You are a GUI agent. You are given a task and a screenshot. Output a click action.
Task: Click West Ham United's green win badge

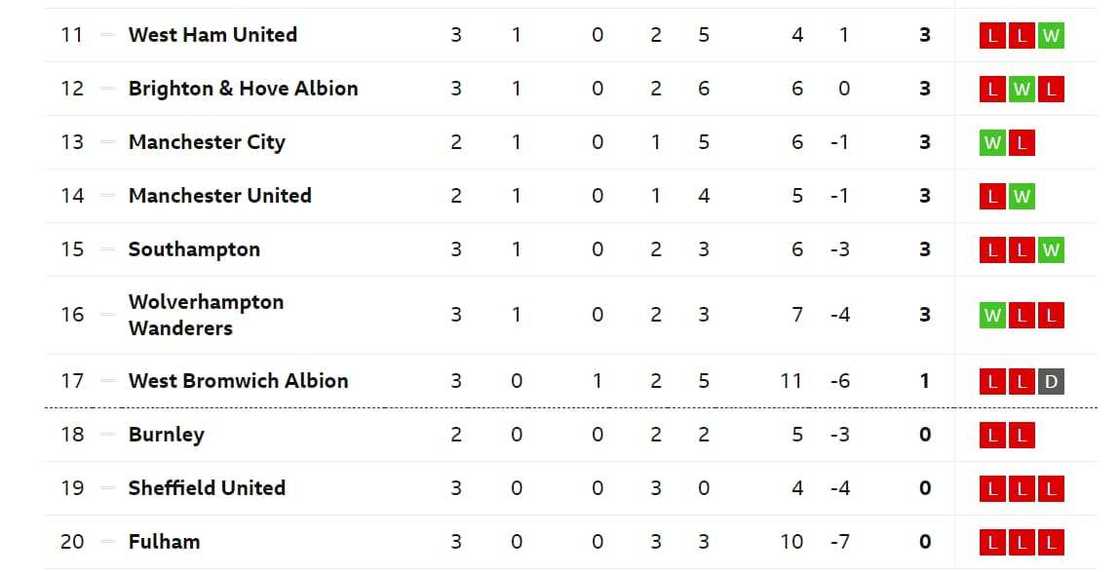tap(1050, 36)
